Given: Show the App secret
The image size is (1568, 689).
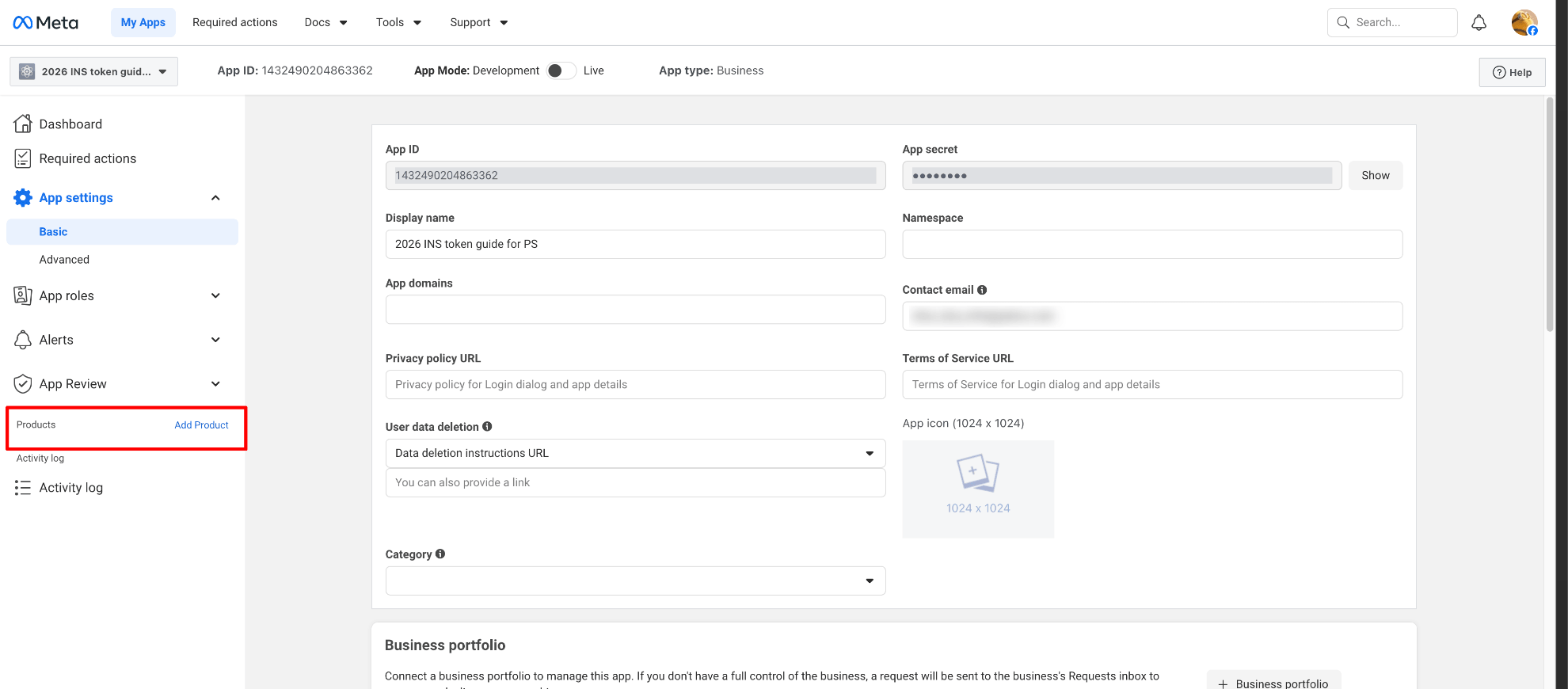Looking at the screenshot, I should [1375, 175].
